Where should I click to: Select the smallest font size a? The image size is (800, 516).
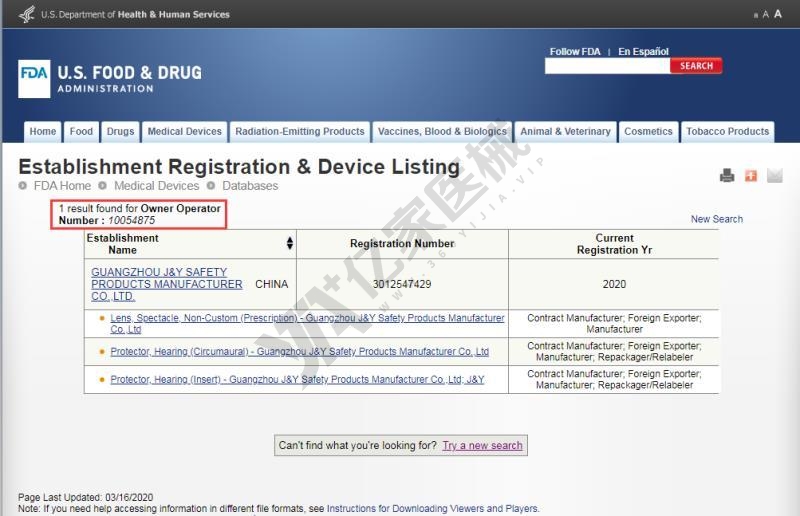755,15
